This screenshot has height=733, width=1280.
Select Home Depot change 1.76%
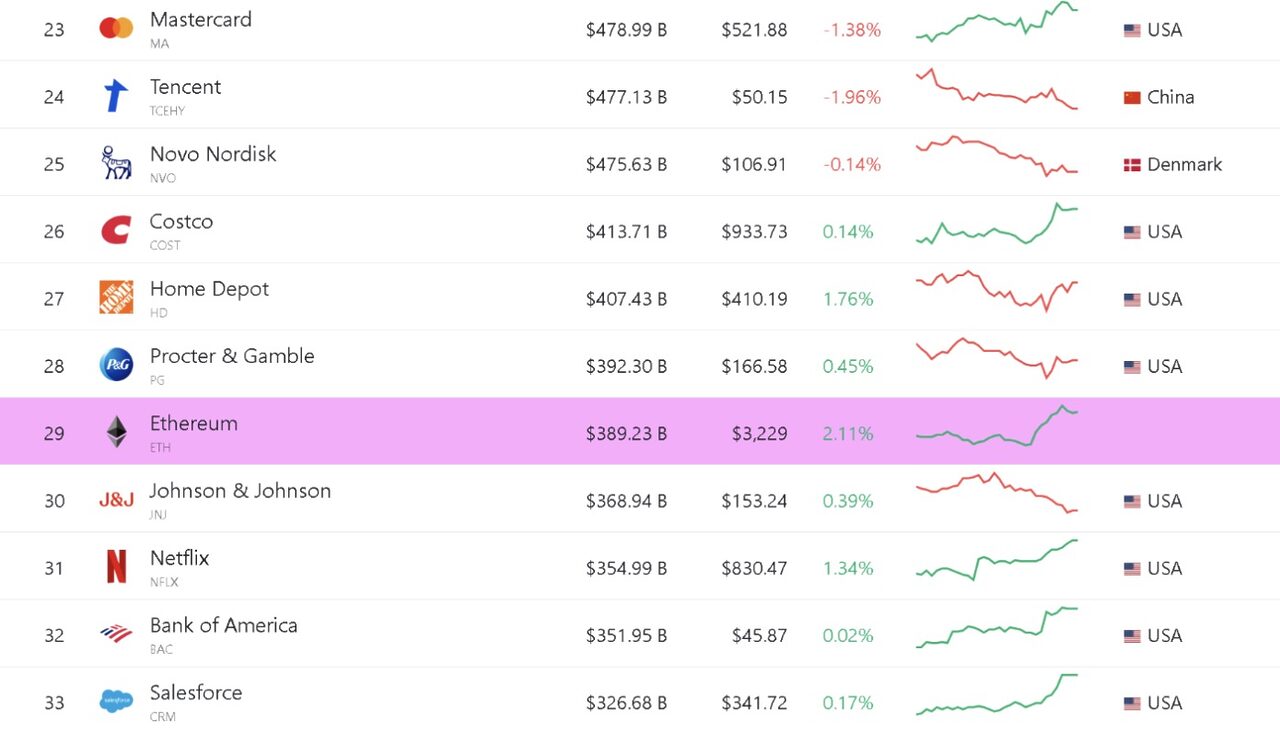(848, 299)
